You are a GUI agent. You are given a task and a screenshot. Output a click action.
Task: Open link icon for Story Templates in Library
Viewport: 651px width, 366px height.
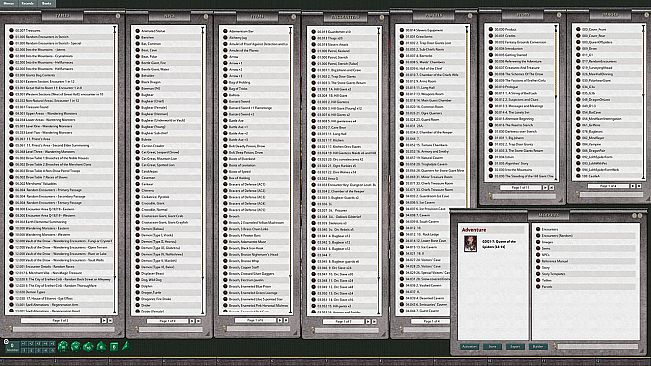pyautogui.click(x=538, y=274)
